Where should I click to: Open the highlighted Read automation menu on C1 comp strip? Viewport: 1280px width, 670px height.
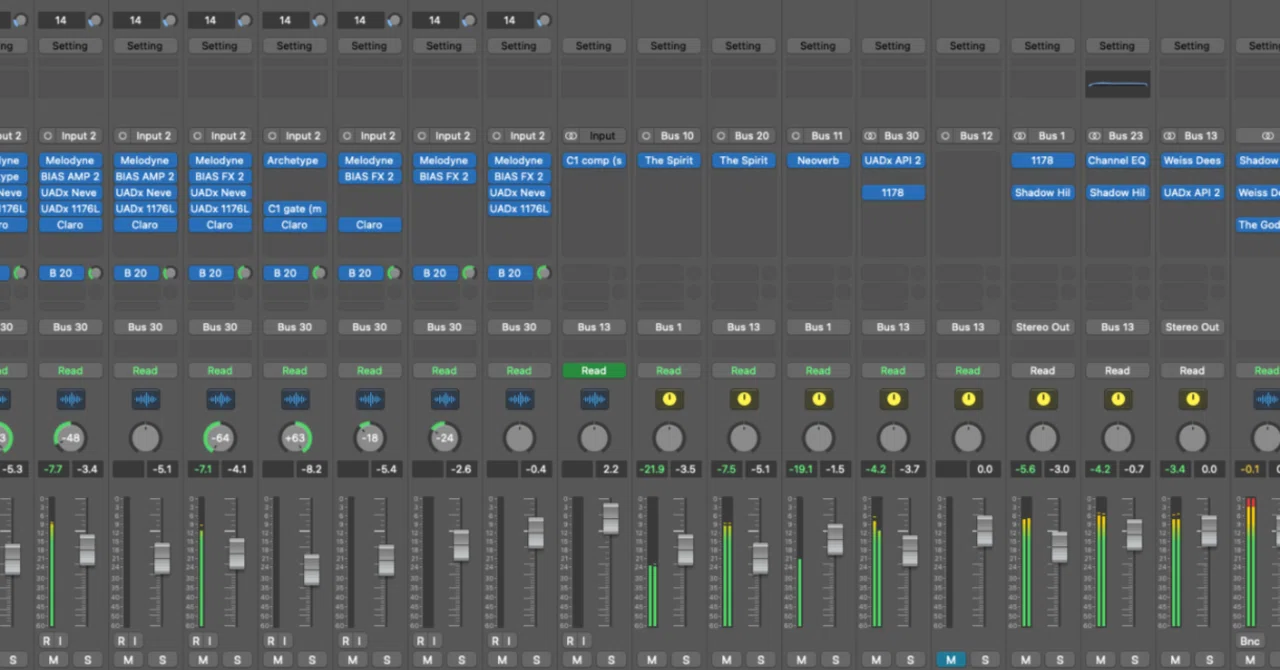click(x=594, y=371)
